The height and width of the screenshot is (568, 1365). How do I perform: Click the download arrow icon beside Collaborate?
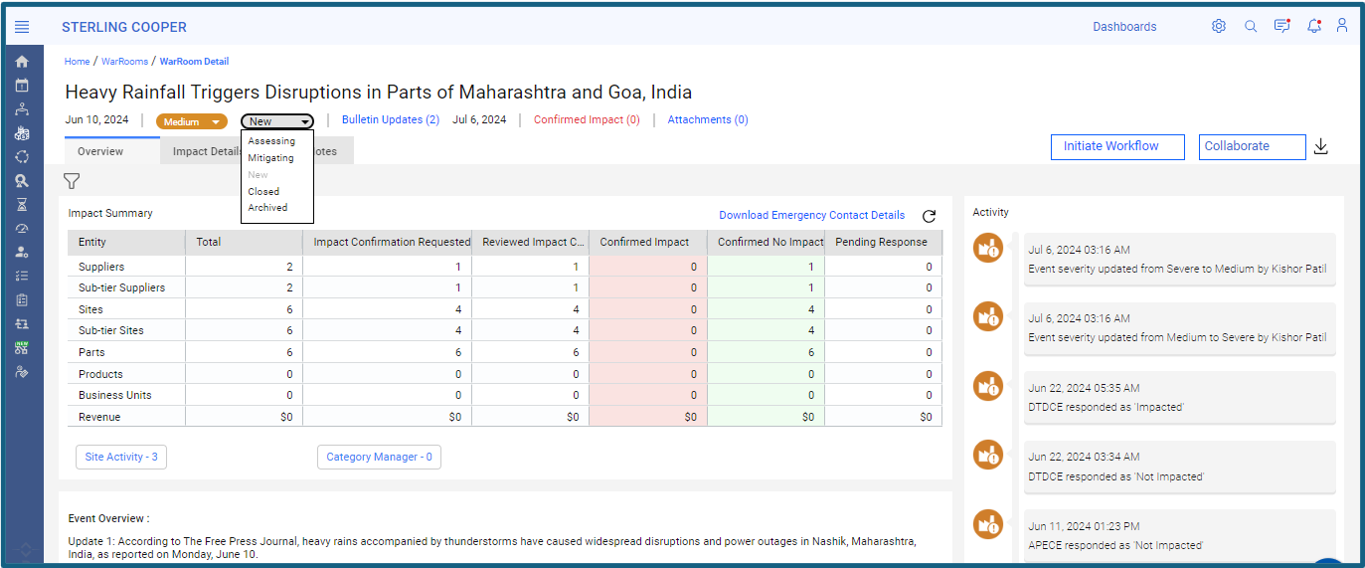click(1320, 147)
